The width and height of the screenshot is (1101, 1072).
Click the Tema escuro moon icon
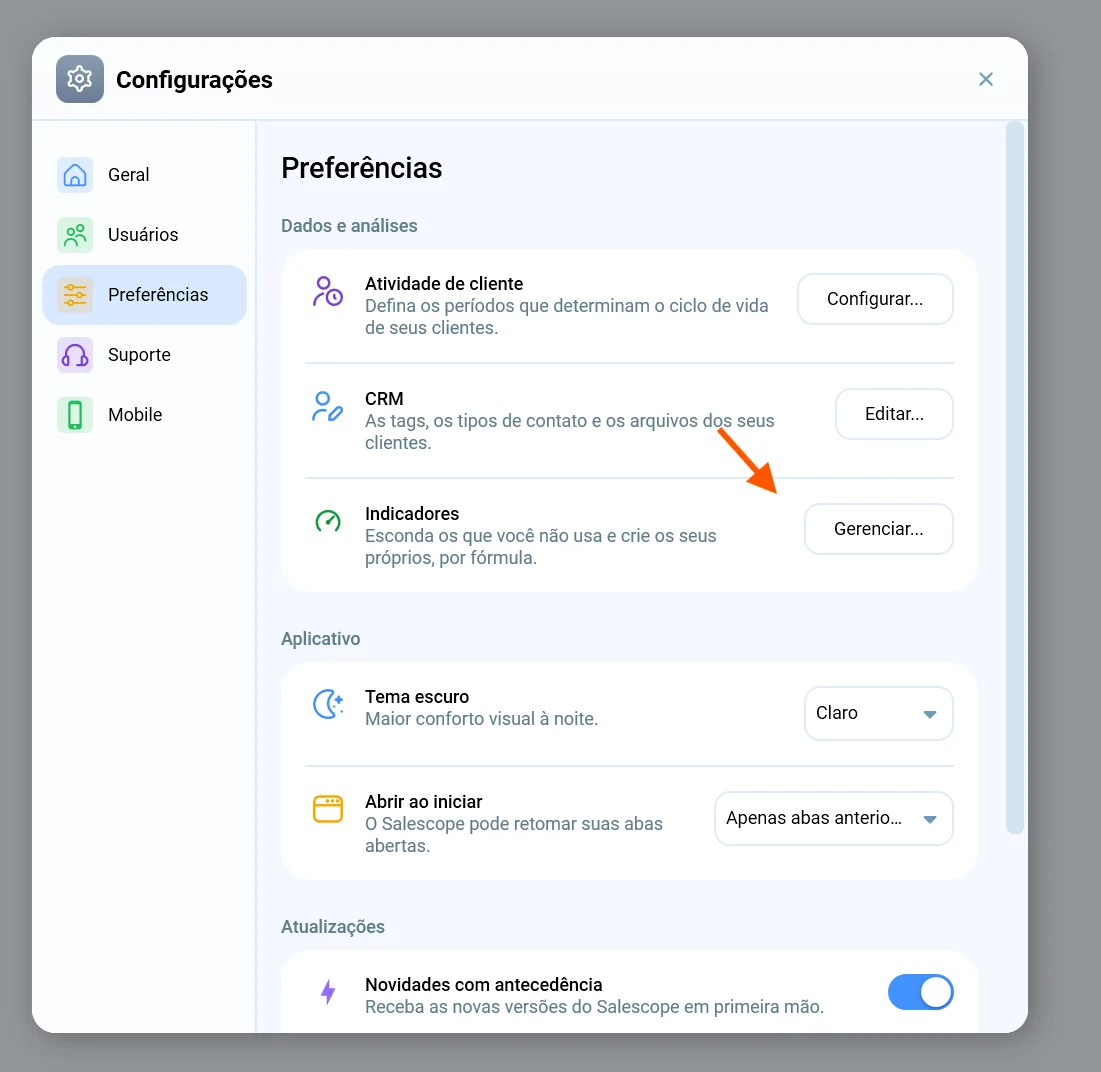point(327,704)
